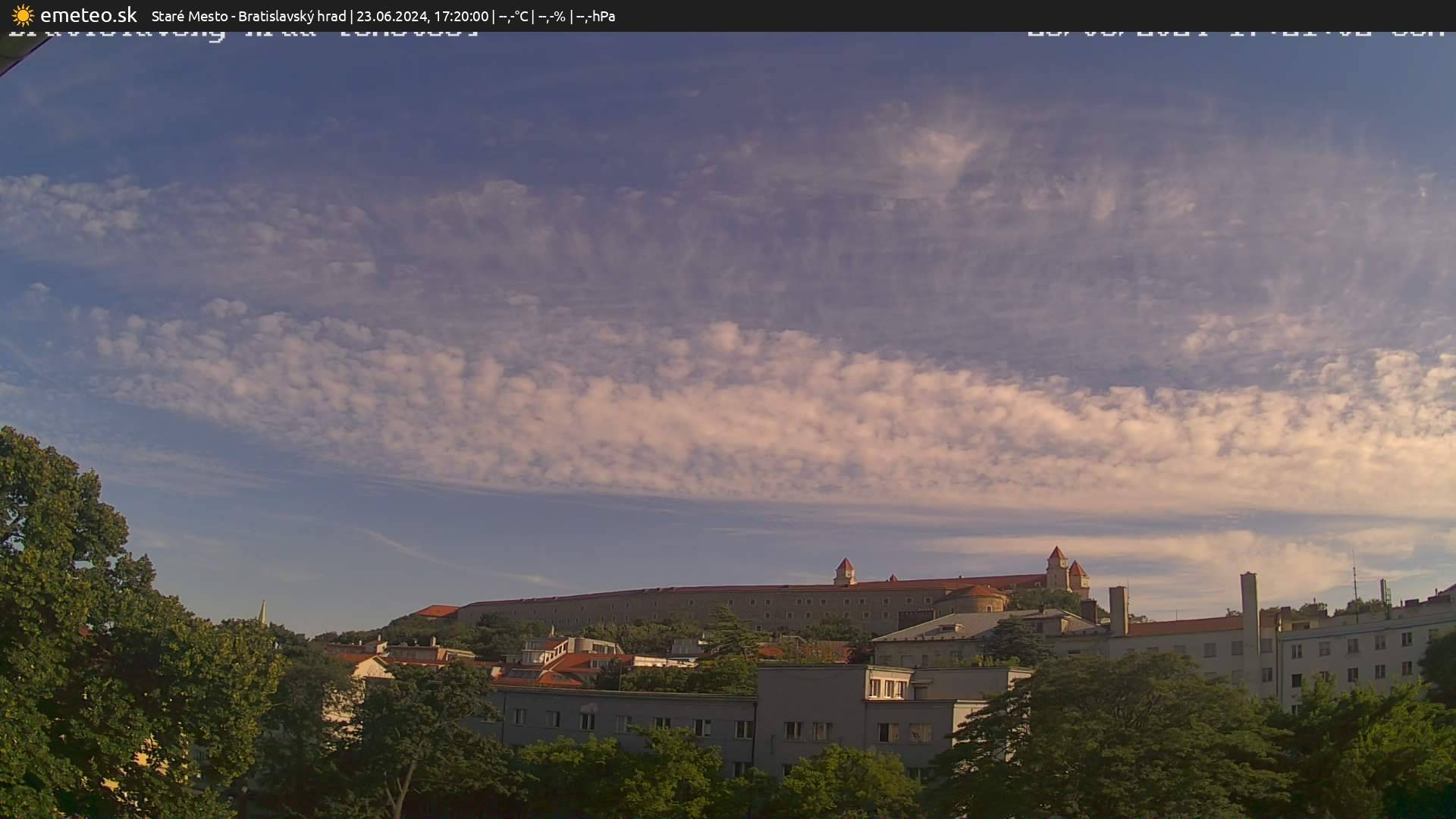This screenshot has height=819, width=1456.
Task: Click the hPa pressure reading
Action: coord(595,16)
